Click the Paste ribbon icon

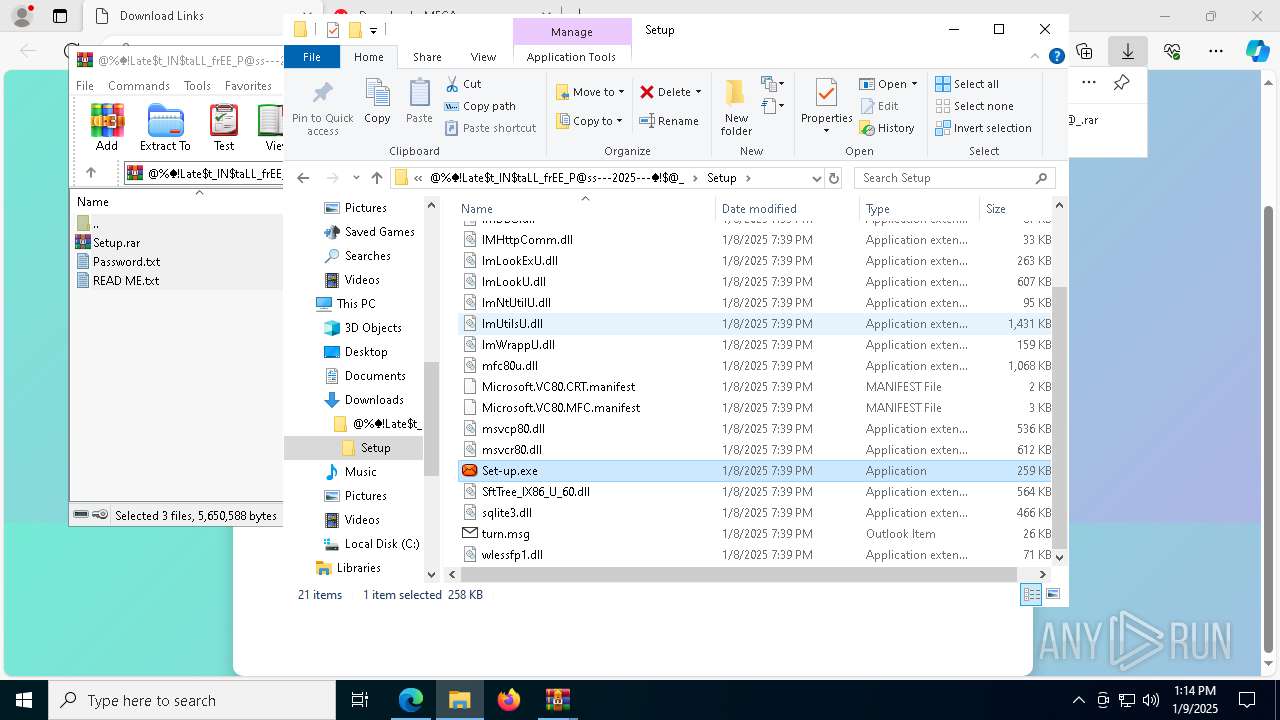(419, 102)
